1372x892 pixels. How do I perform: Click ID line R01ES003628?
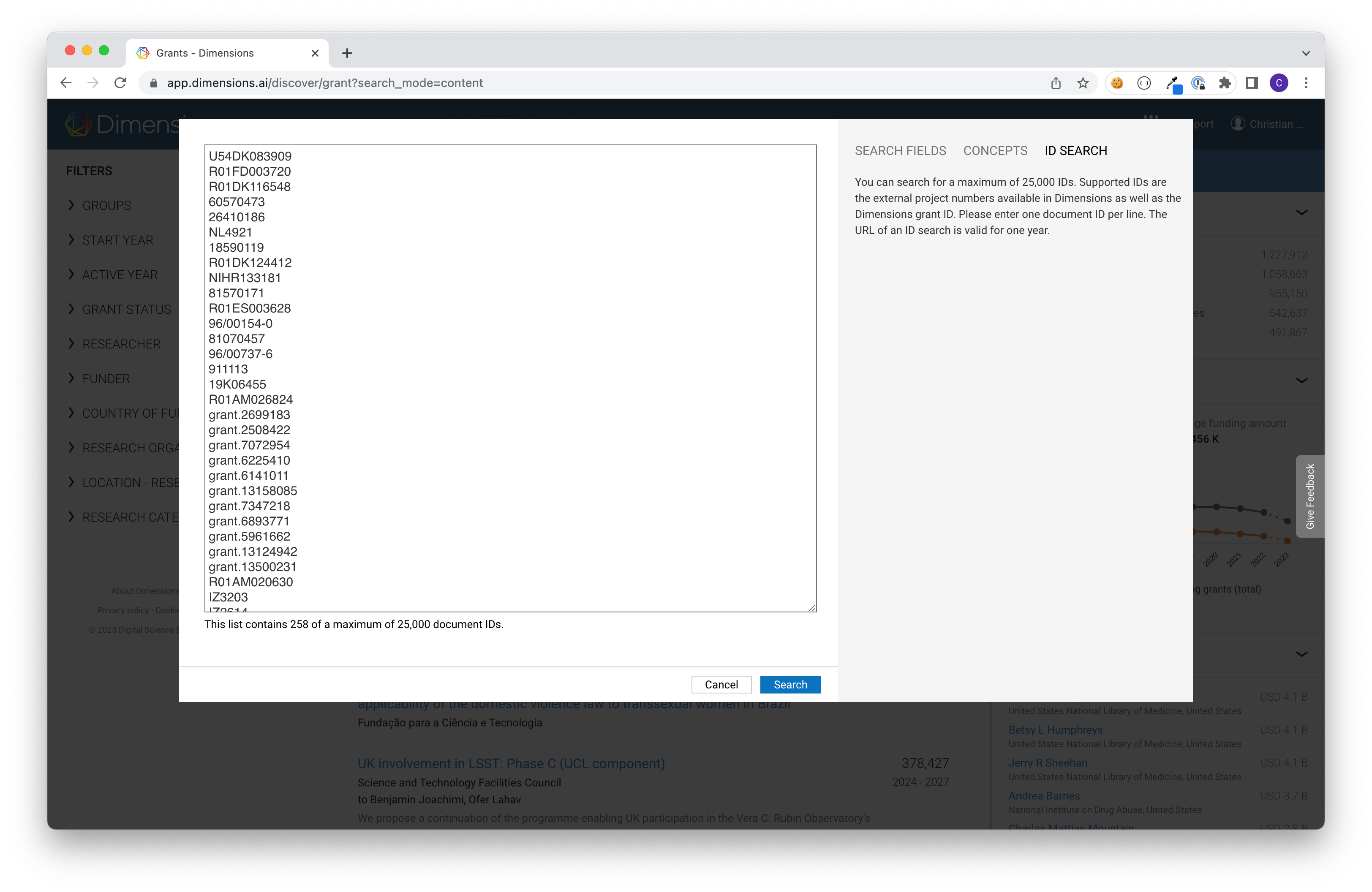point(249,308)
